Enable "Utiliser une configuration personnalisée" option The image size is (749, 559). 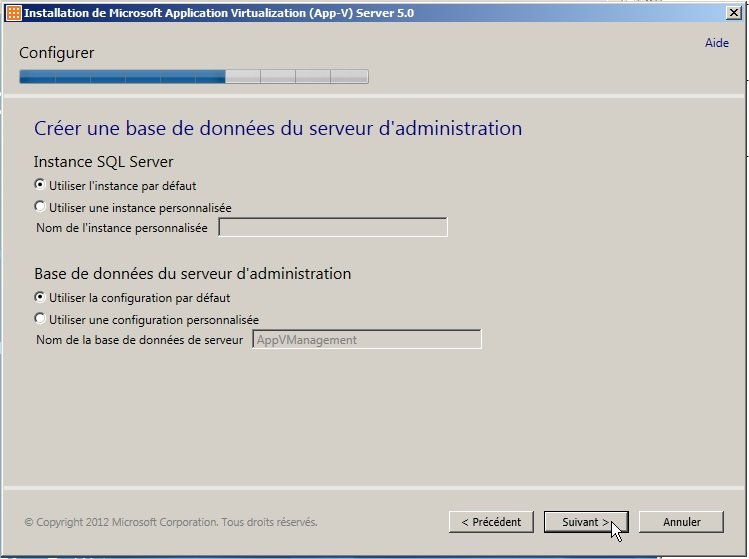(40, 319)
